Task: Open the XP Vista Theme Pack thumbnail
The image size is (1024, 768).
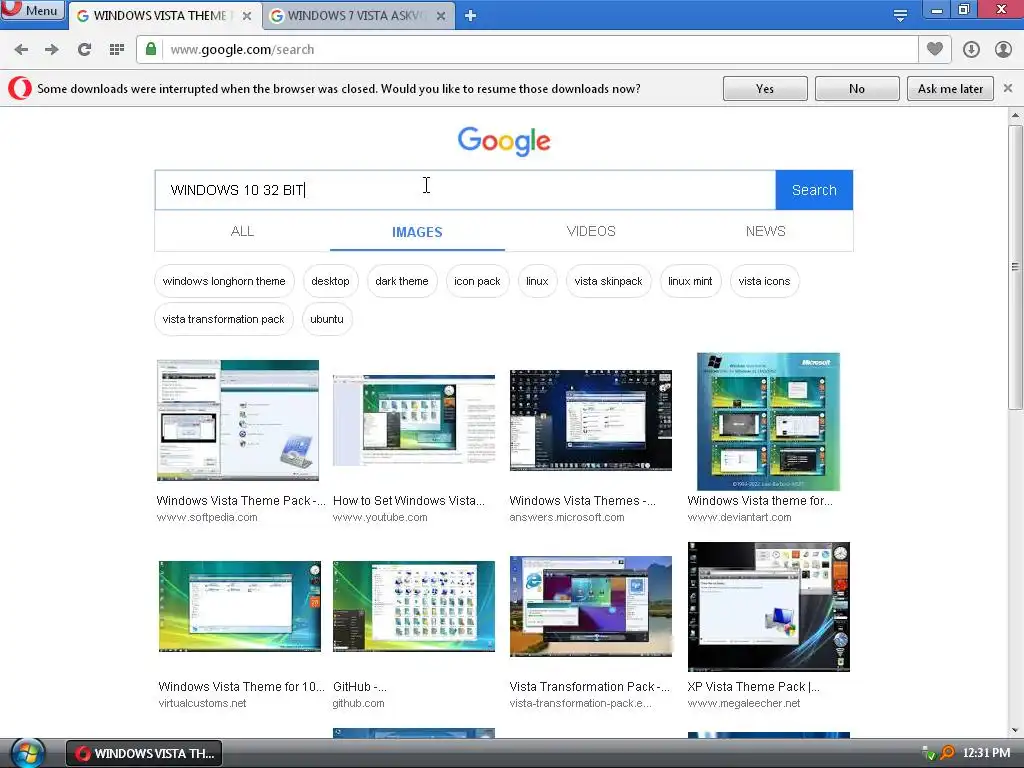Action: pos(769,606)
